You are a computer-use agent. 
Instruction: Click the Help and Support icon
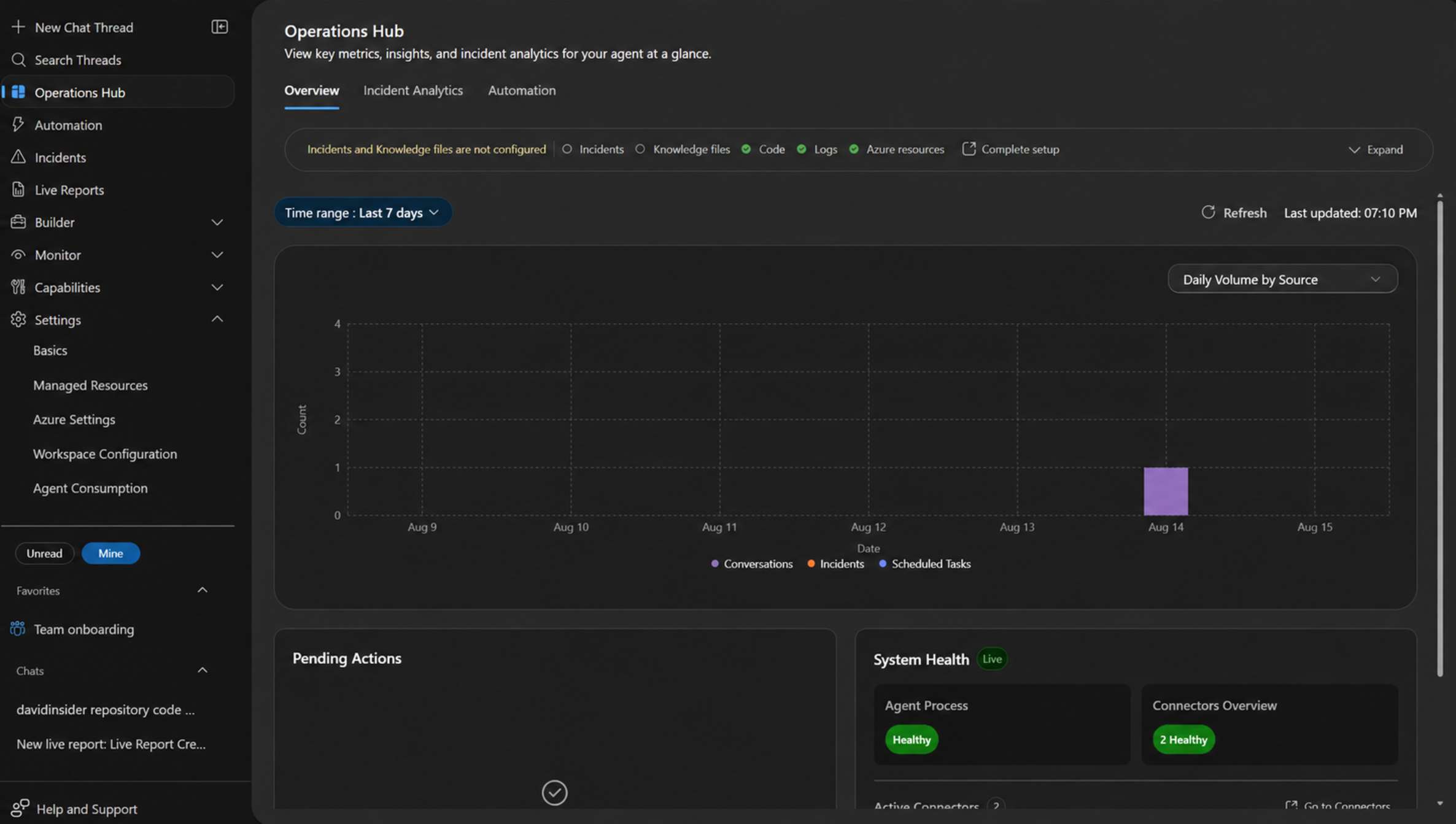(20, 808)
